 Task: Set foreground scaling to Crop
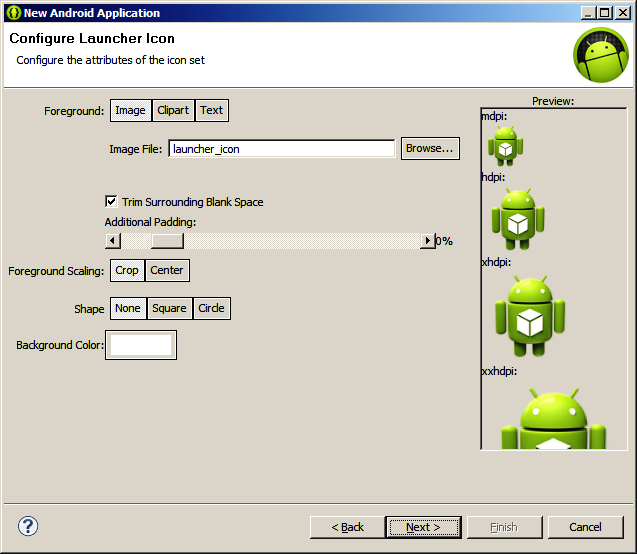tap(127, 271)
